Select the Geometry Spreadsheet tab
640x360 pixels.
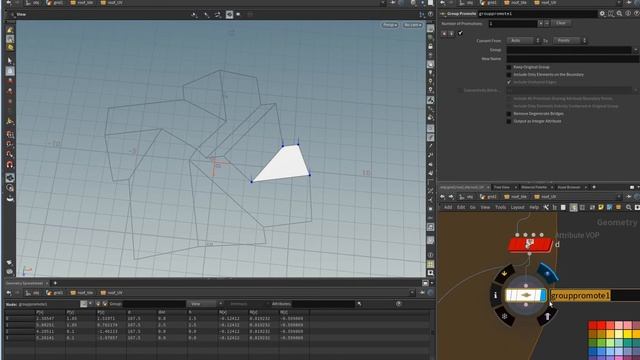click(24, 283)
